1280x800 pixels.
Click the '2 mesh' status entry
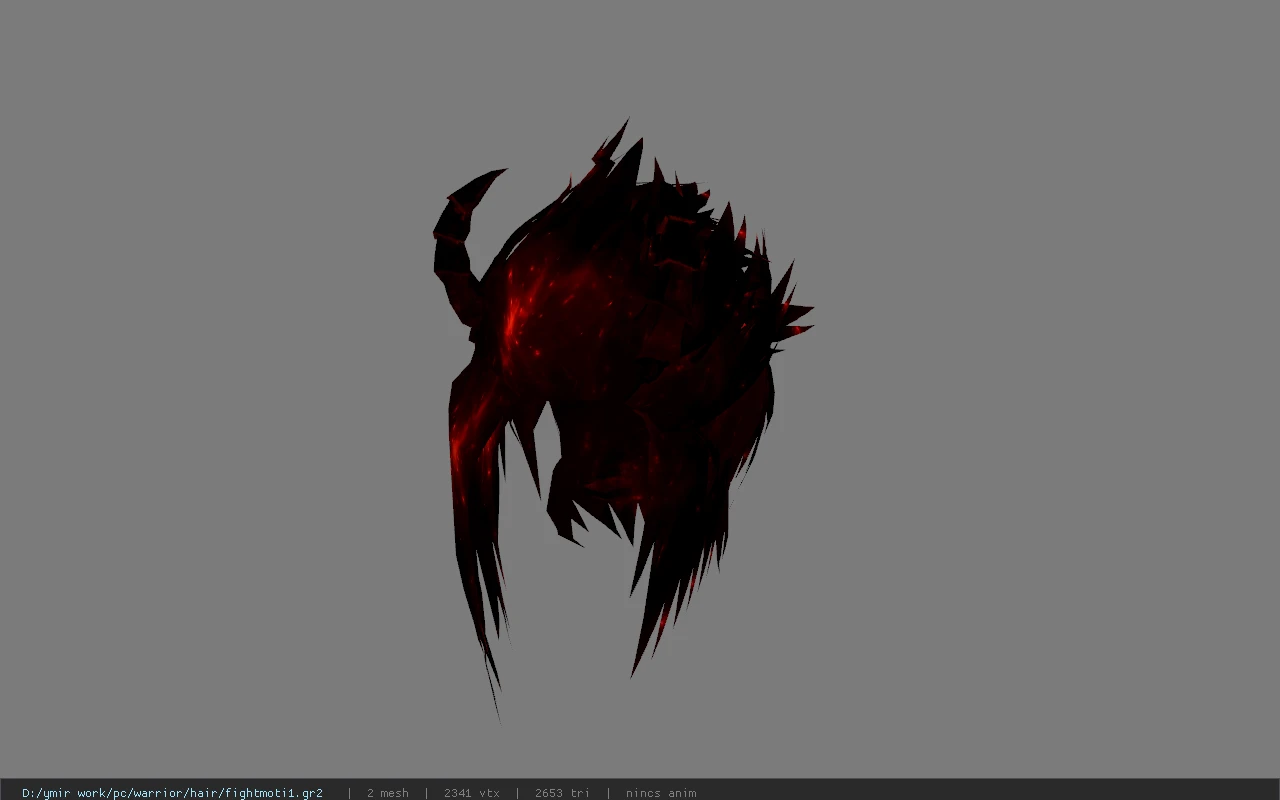click(x=387, y=793)
